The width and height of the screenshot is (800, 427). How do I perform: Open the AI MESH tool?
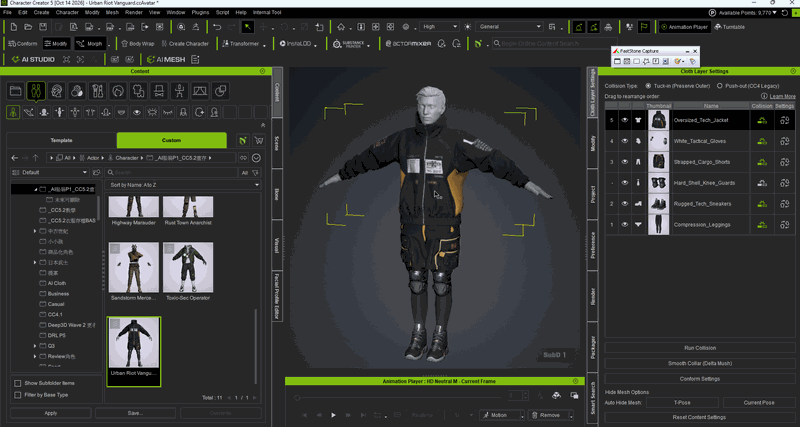(x=166, y=60)
